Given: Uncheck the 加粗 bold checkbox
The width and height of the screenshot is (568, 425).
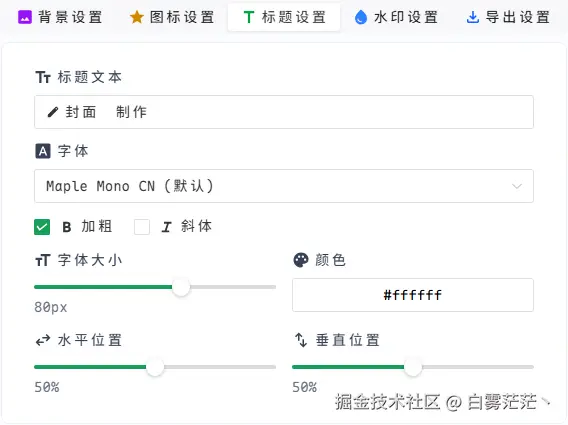Looking at the screenshot, I should click(42, 227).
